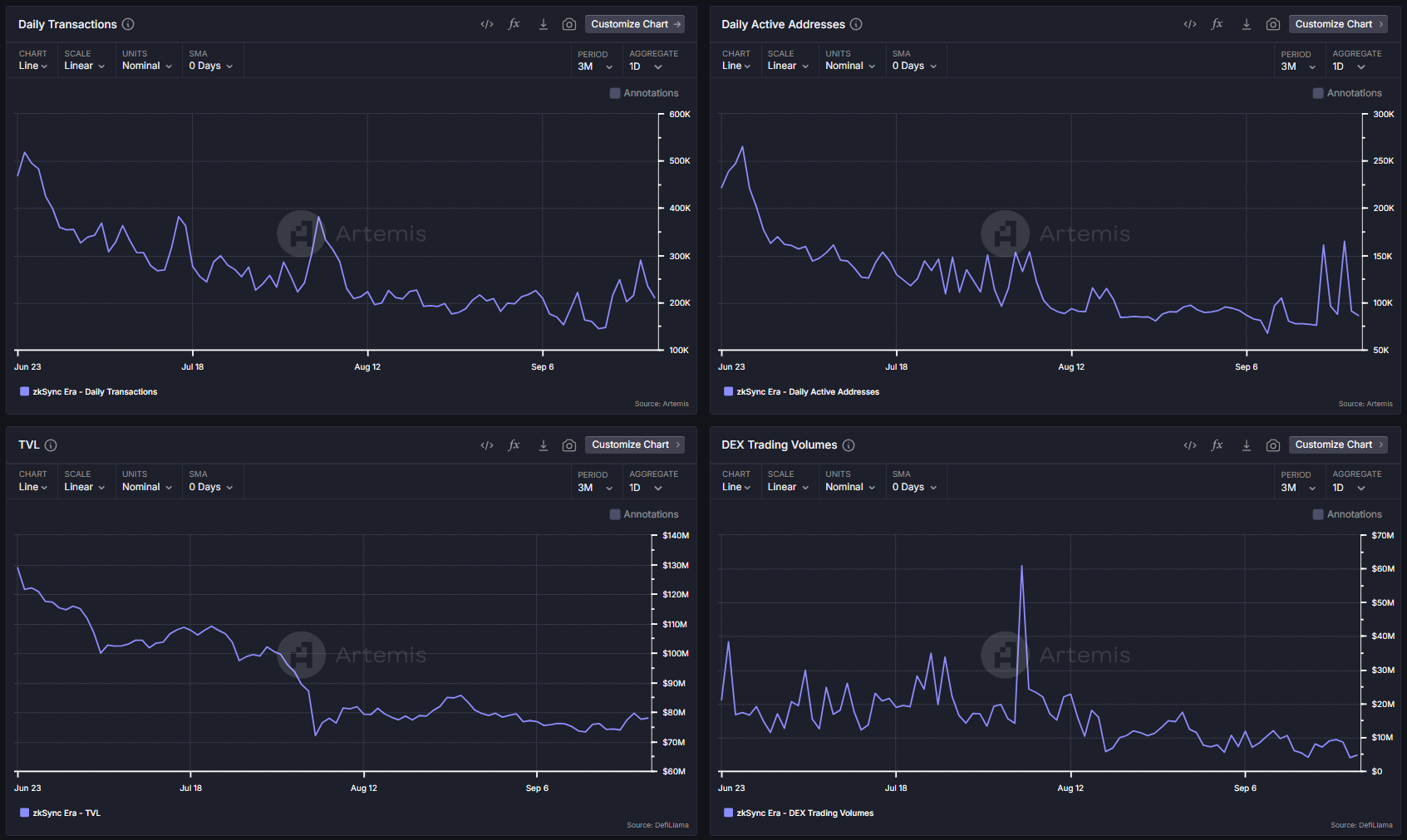This screenshot has width=1407, height=840.
Task: Download the Daily Active Addresses chart data
Action: [x=1246, y=24]
